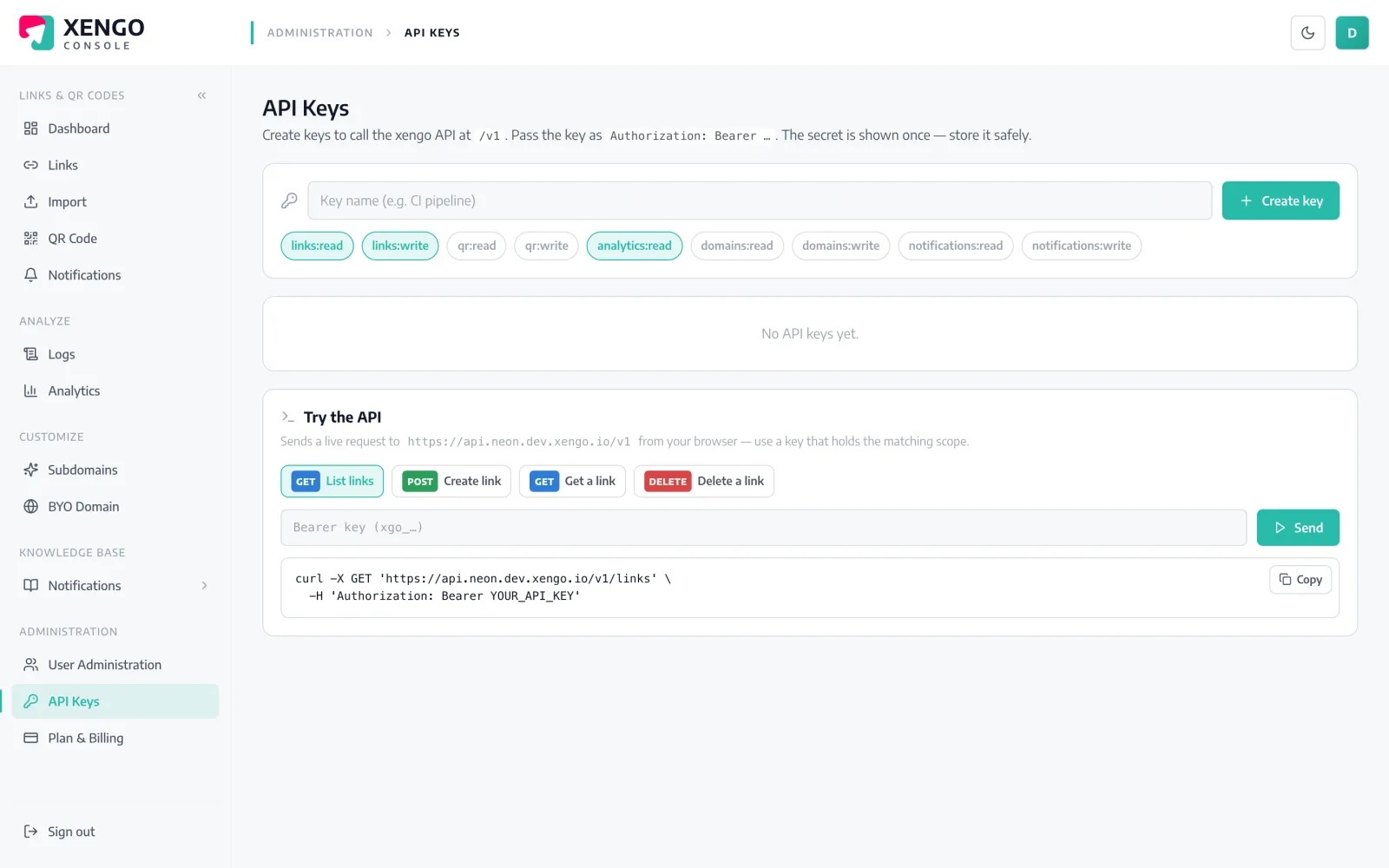Open the user avatar D menu
1389x868 pixels.
[1352, 33]
